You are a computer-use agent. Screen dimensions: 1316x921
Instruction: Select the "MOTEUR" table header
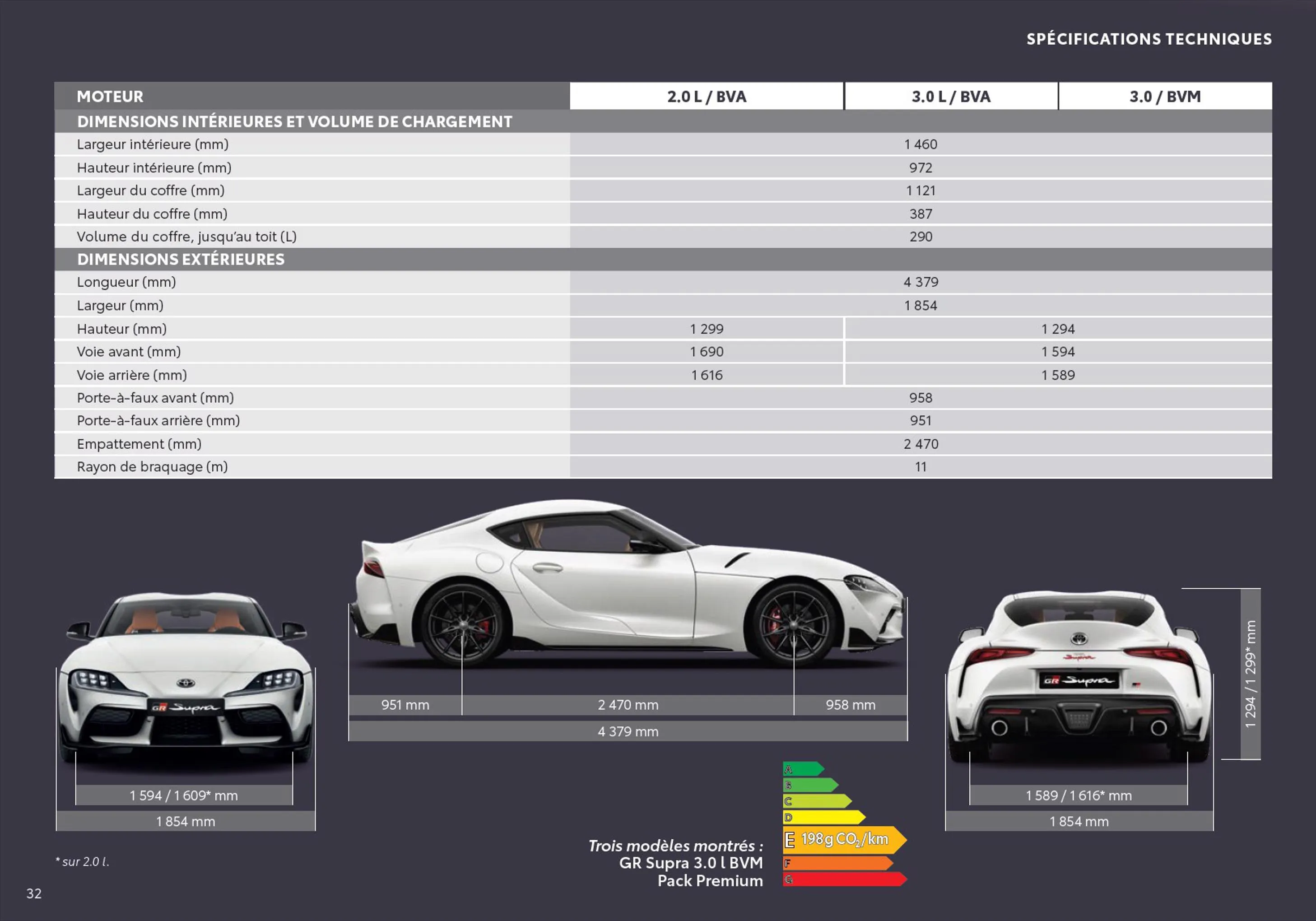tap(110, 96)
